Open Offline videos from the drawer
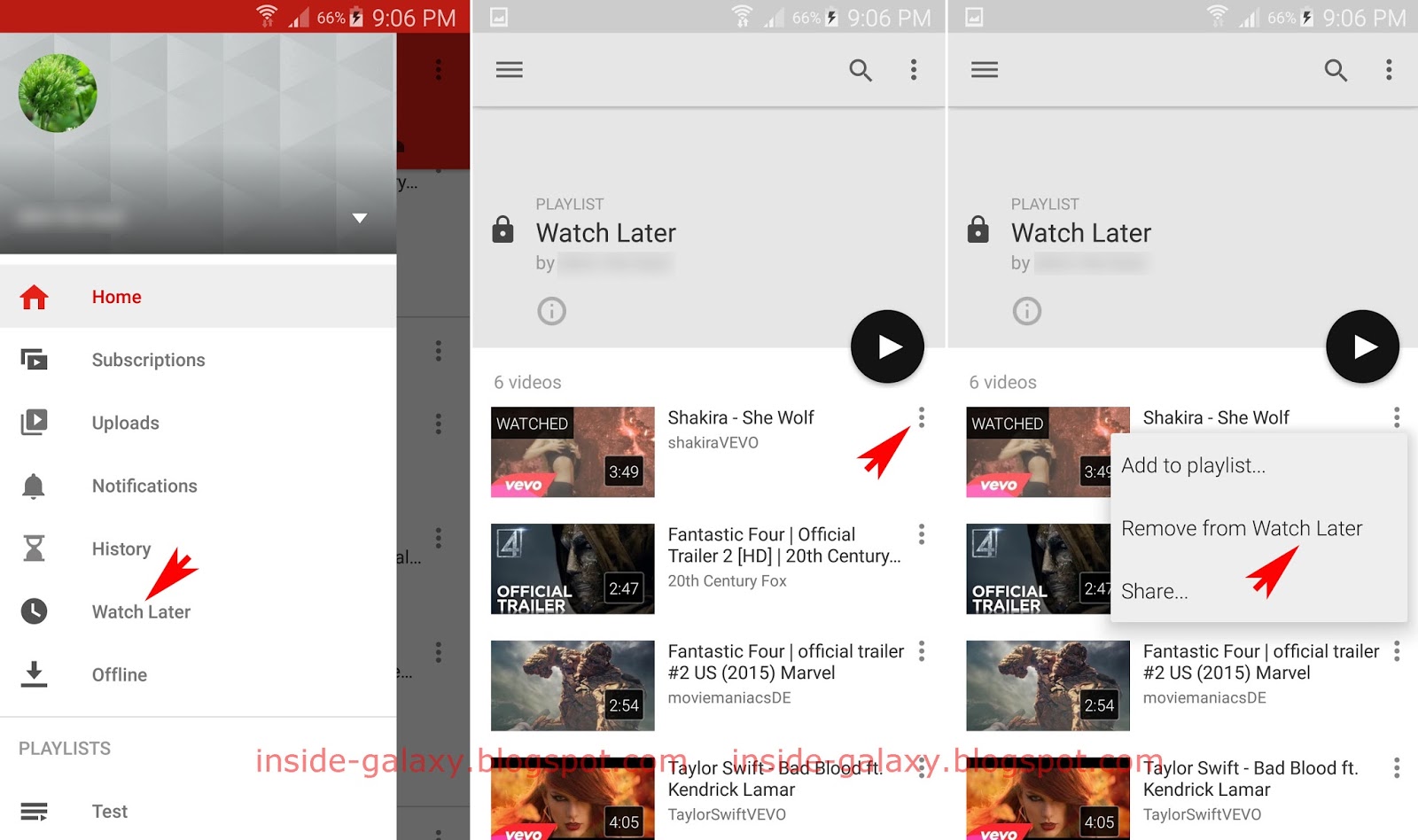 [120, 674]
